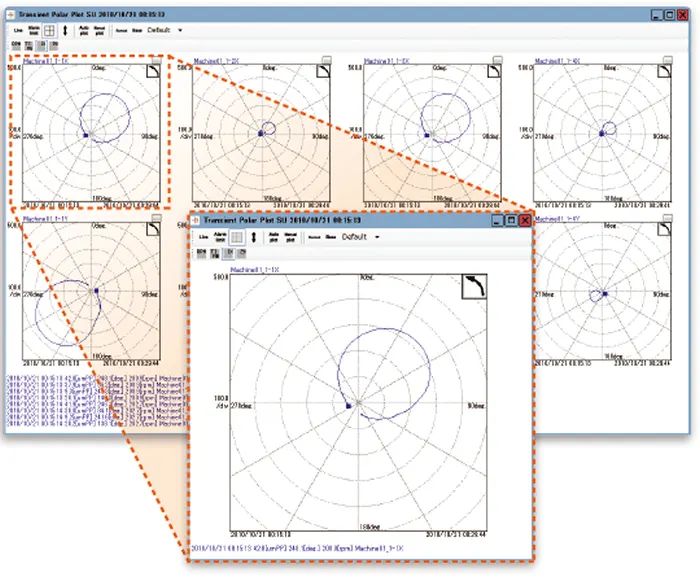Click fourth filter button in back window's second toolbar row

coord(54,45)
